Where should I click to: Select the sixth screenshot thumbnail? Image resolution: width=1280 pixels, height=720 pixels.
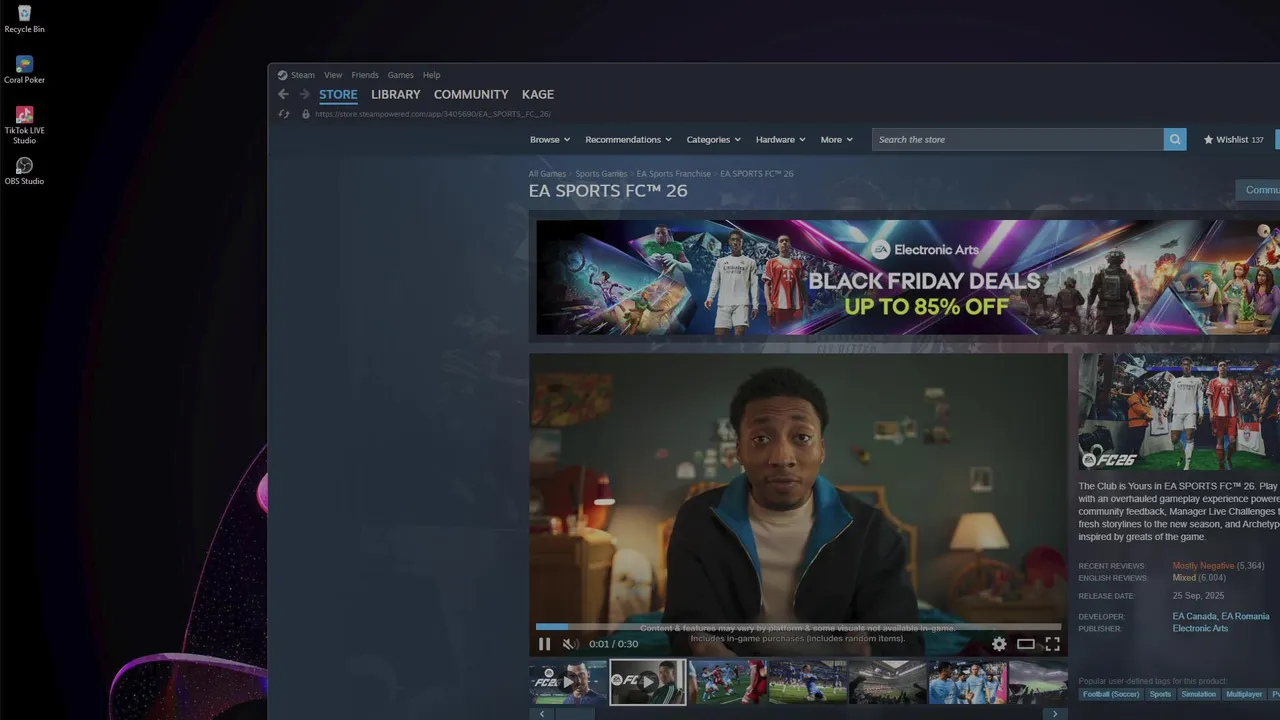click(967, 682)
